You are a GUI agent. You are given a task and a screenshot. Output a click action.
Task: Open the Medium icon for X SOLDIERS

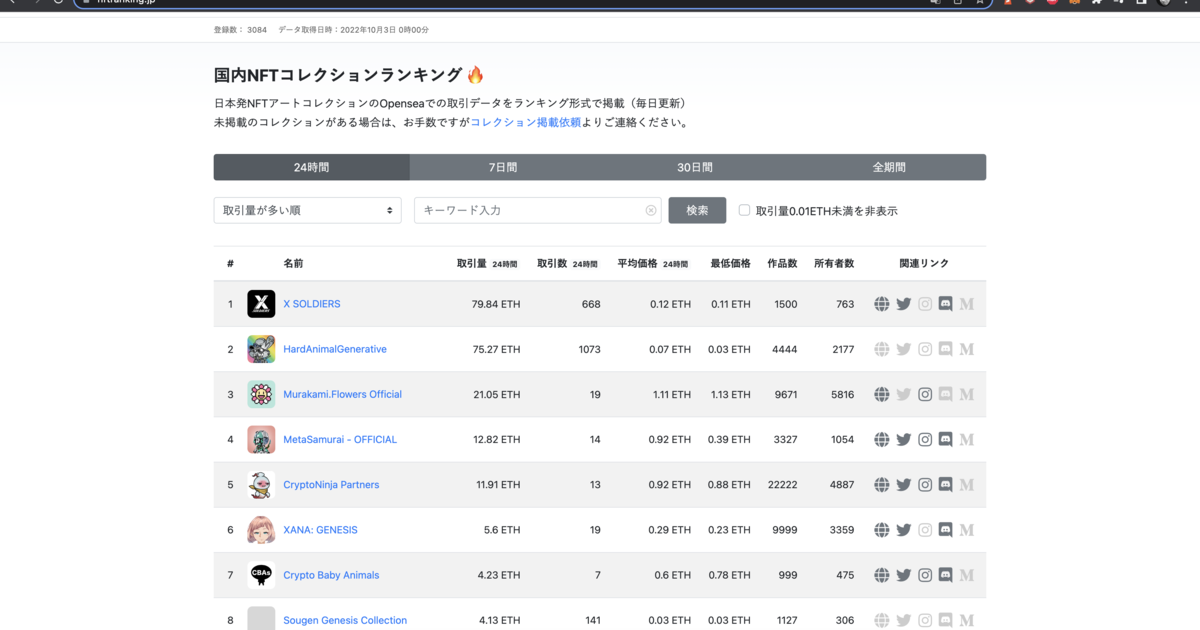pyautogui.click(x=966, y=304)
